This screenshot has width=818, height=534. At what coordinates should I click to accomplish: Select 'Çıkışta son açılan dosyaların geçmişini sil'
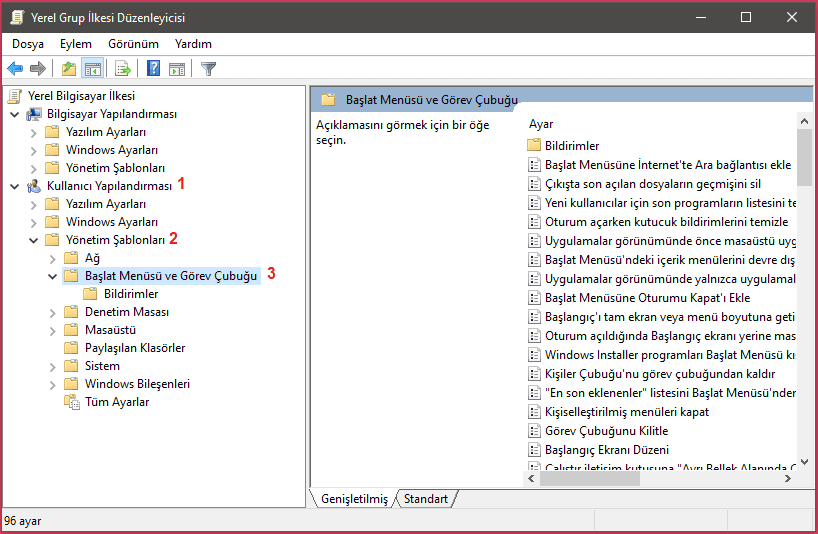pyautogui.click(x=653, y=184)
